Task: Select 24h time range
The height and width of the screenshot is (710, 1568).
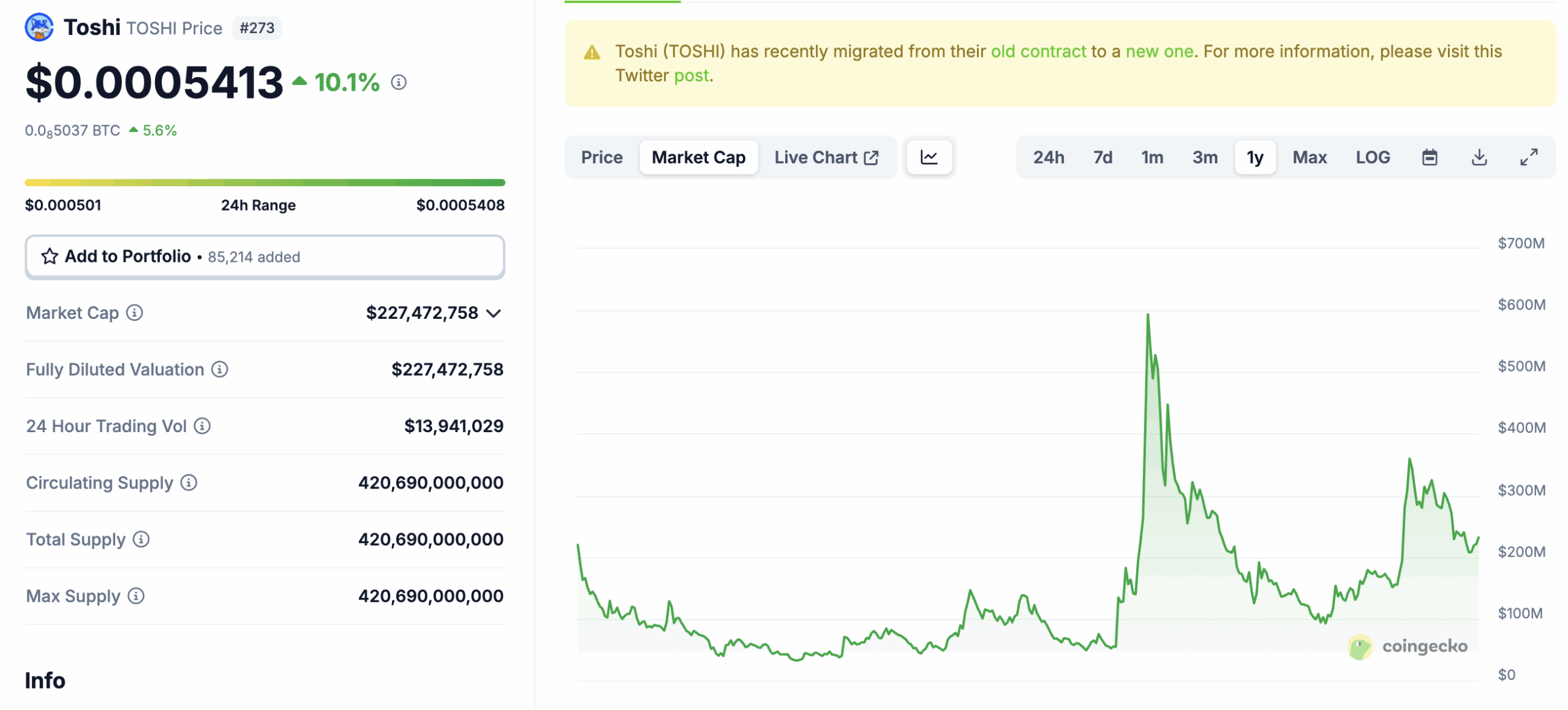Action: [1049, 157]
